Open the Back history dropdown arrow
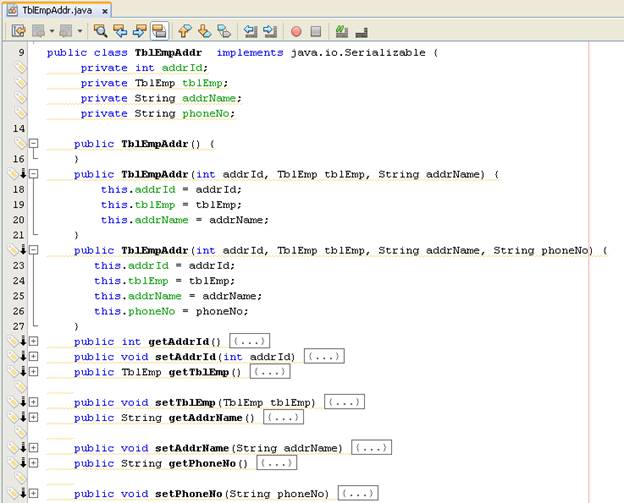 point(52,31)
